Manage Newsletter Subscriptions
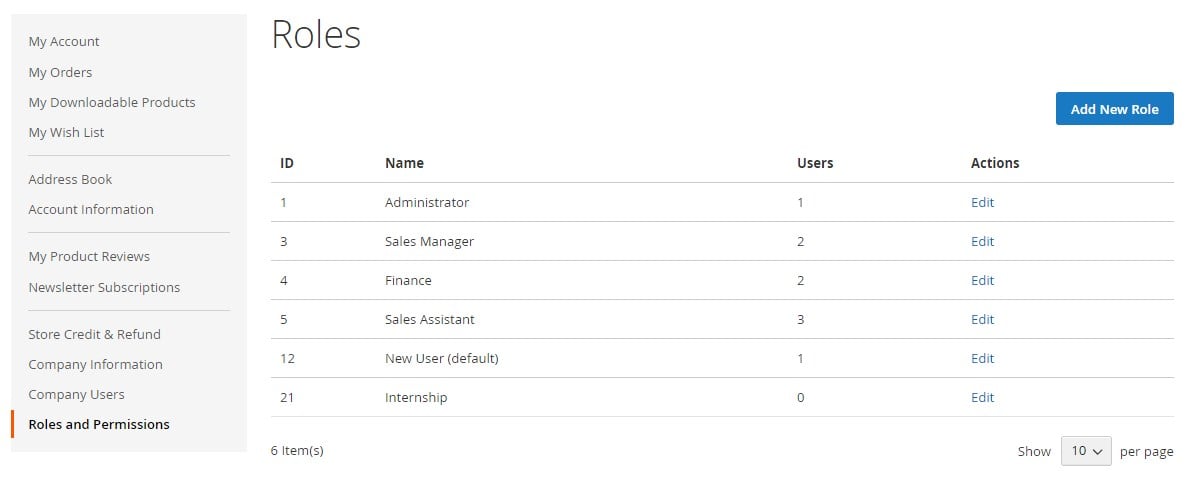 tap(104, 287)
